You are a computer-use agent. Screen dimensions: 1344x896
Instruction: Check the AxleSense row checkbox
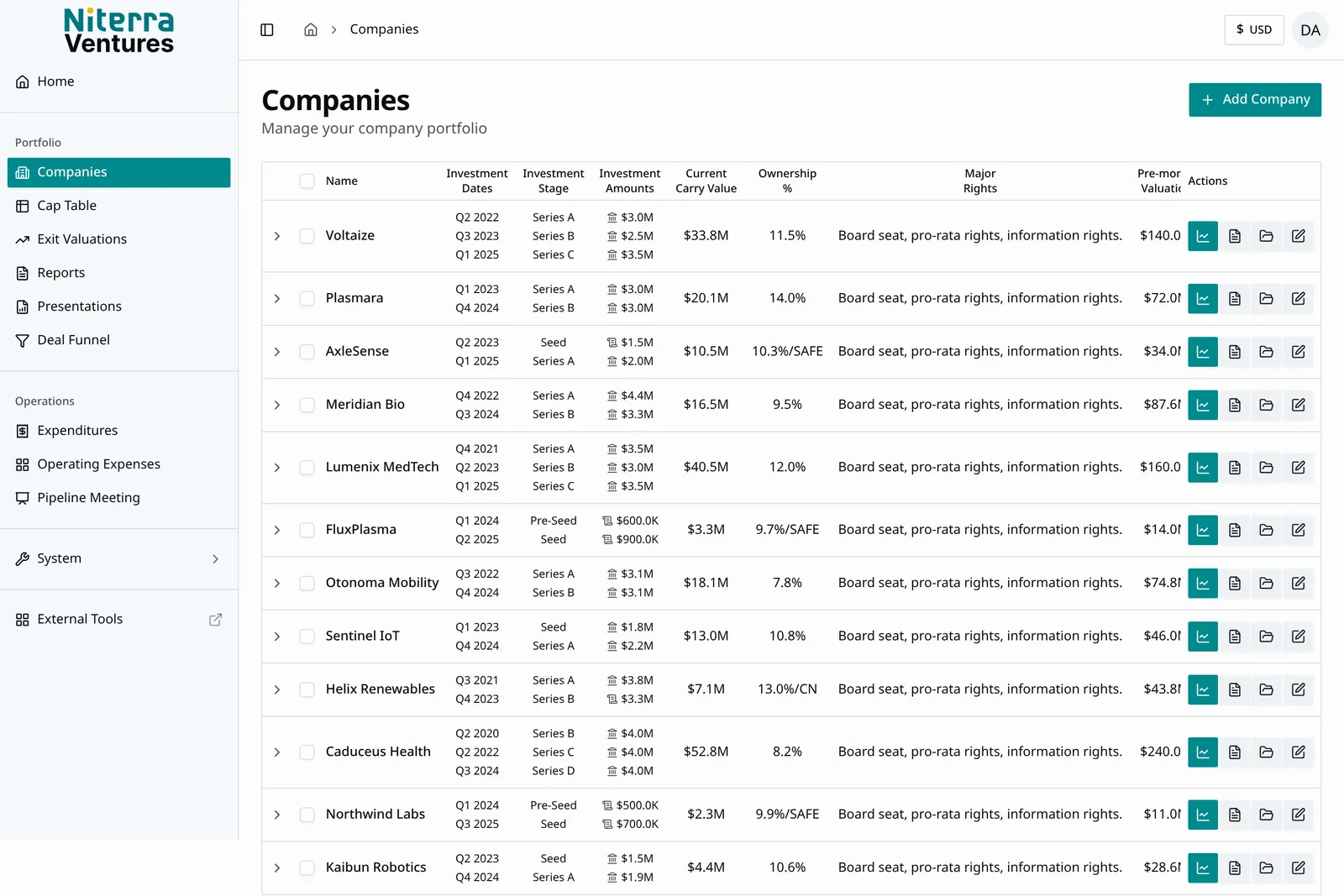point(307,352)
